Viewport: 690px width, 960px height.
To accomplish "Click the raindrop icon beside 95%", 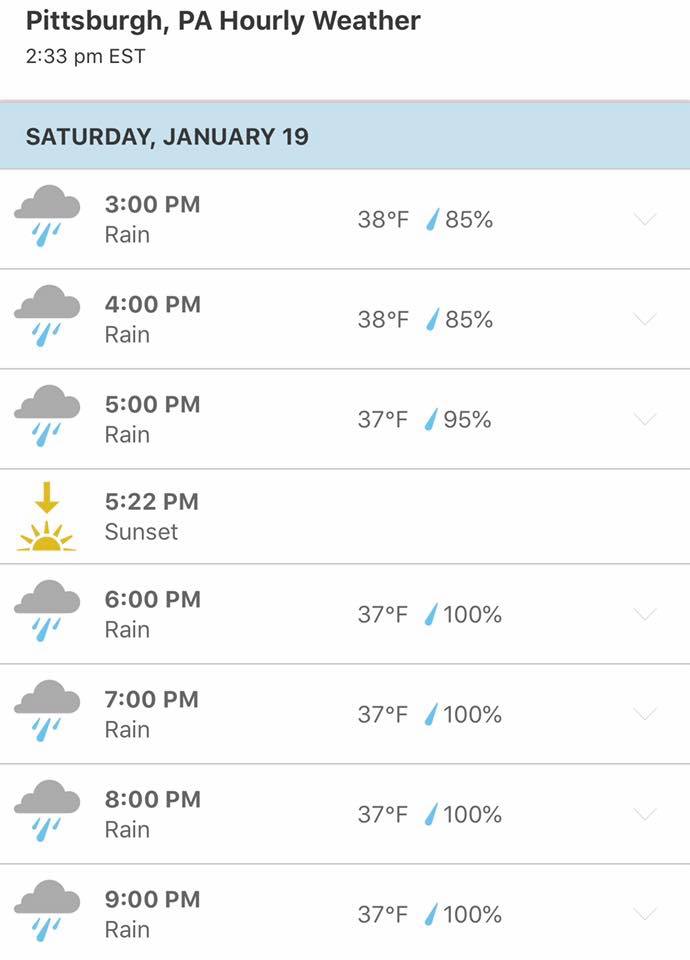I will pos(431,420).
